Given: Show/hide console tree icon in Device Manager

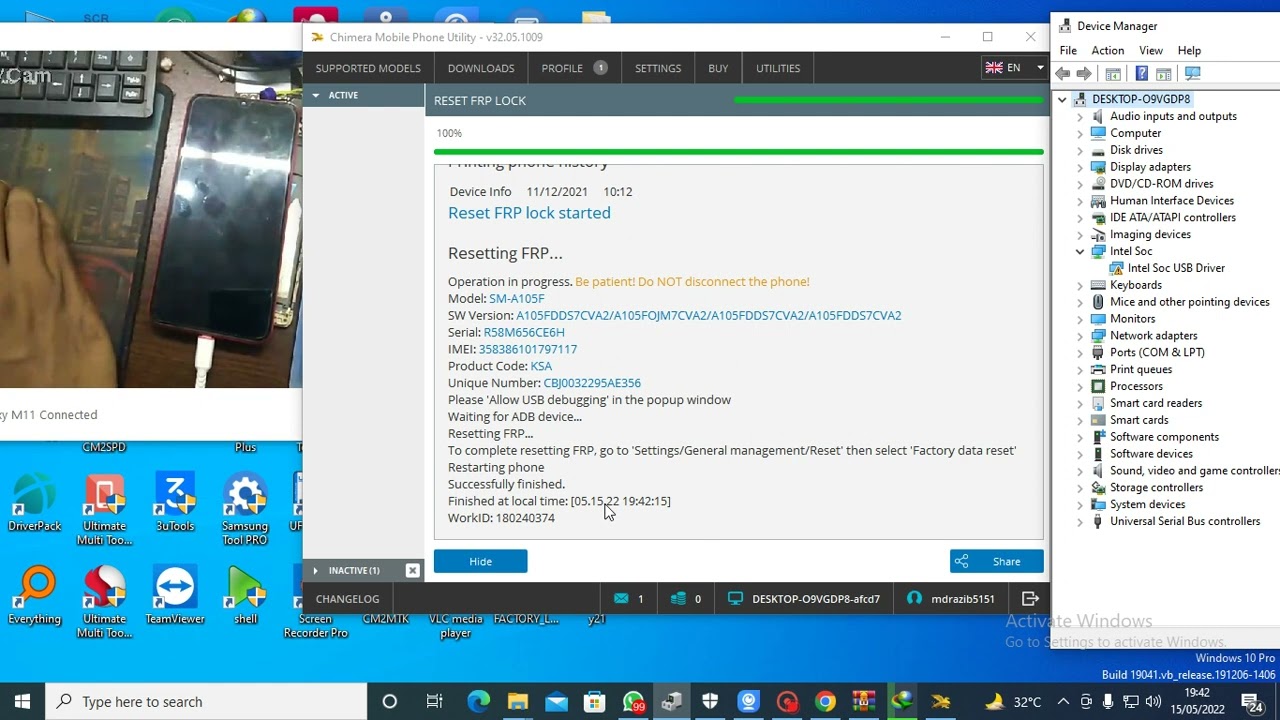Looking at the screenshot, I should (1113, 74).
